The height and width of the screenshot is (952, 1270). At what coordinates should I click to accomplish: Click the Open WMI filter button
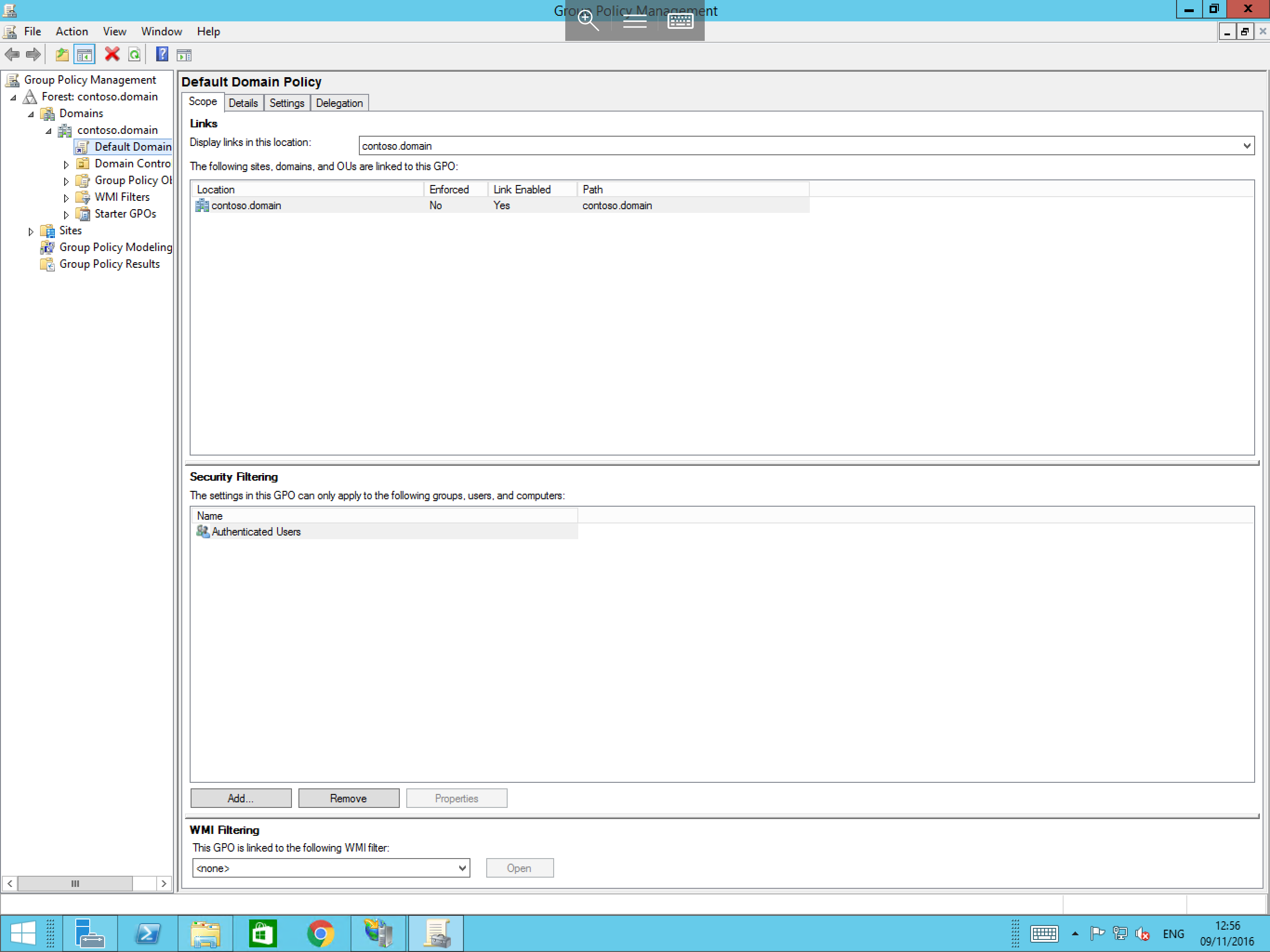(519, 867)
